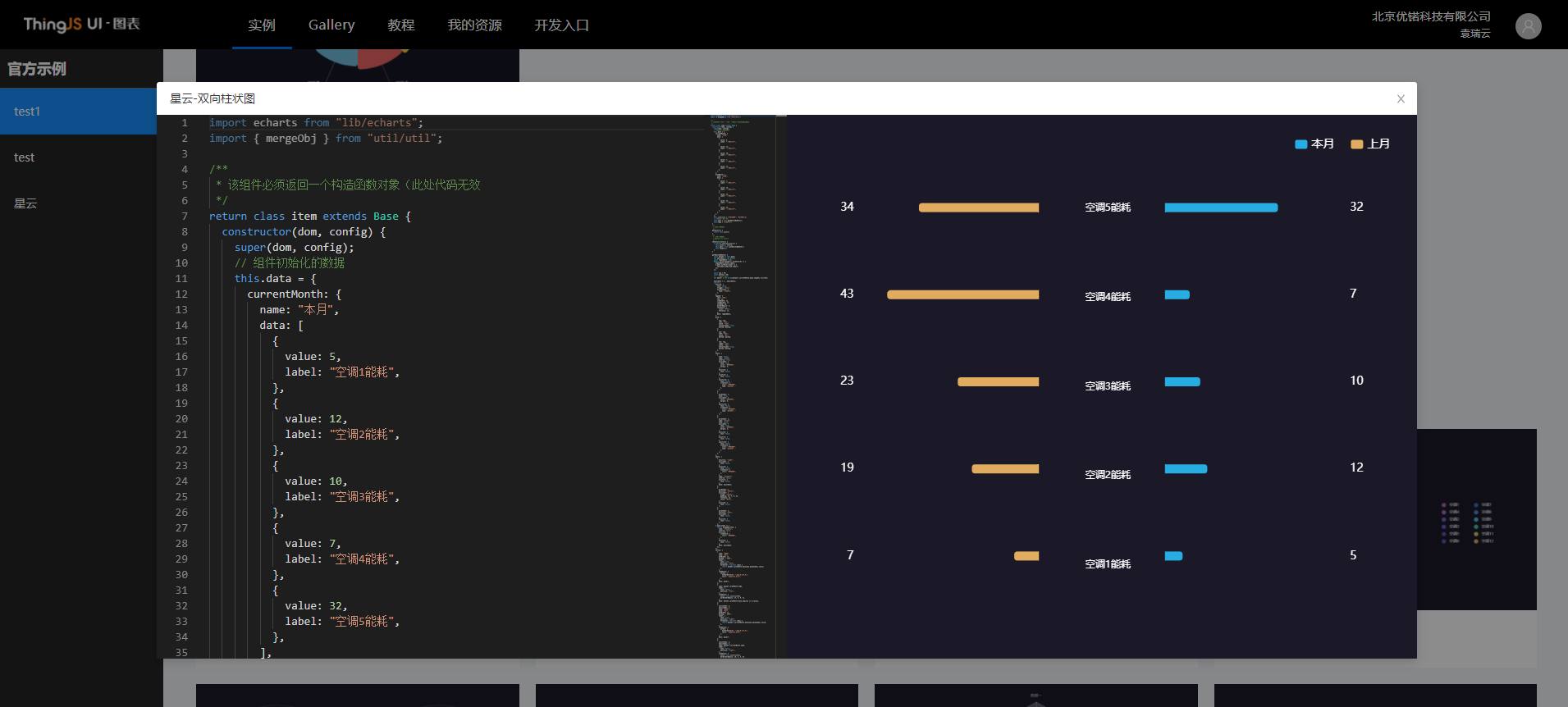Viewport: 1568px width, 707px height.
Task: Click the blue 空调3能耗 bar
Action: pyautogui.click(x=1182, y=381)
